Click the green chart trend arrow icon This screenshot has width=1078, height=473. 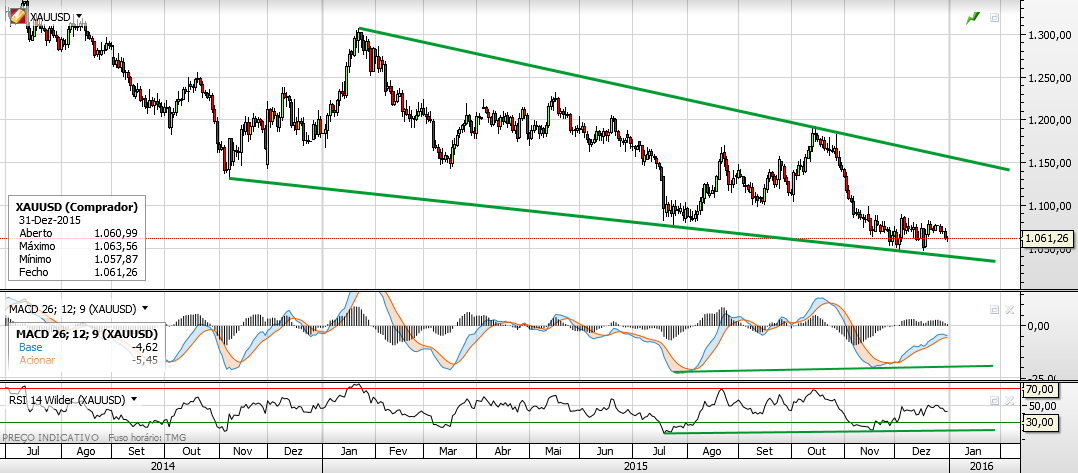coord(971,18)
